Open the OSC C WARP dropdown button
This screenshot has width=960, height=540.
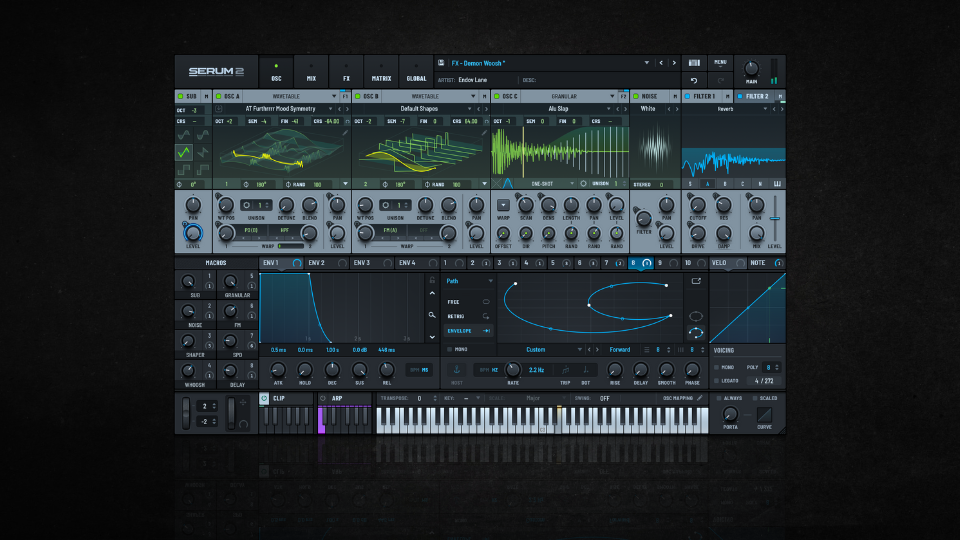click(503, 205)
